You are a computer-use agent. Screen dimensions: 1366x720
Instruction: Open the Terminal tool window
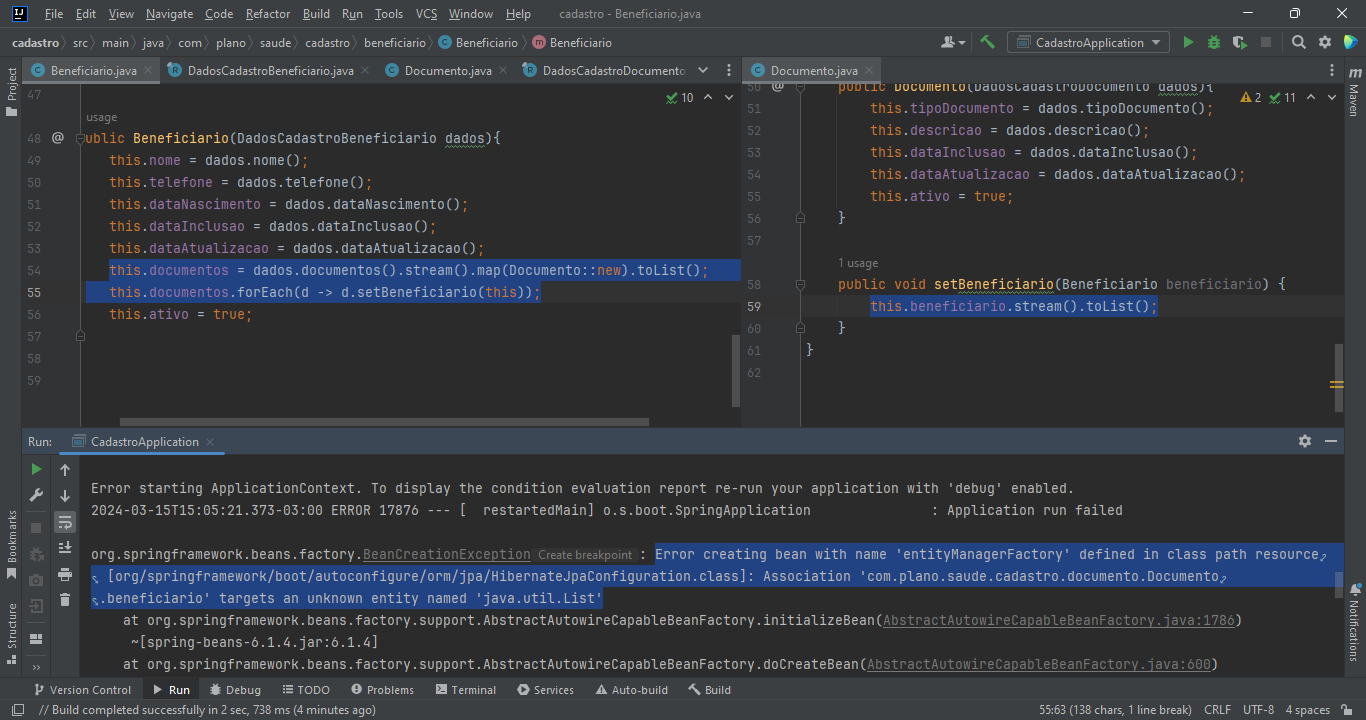coord(465,690)
